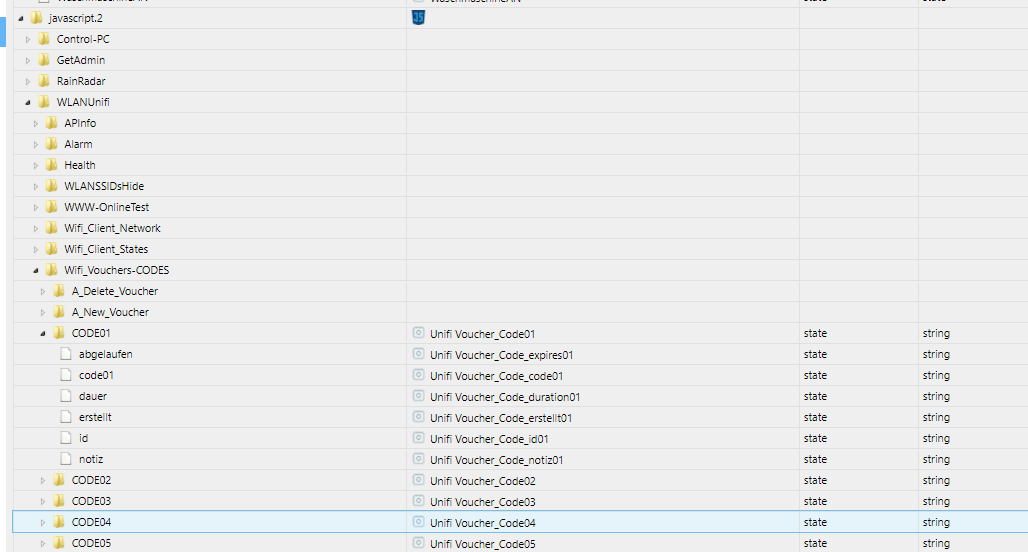This screenshot has width=1028, height=552.
Task: Expand the Alarm folder
Action: [36, 144]
